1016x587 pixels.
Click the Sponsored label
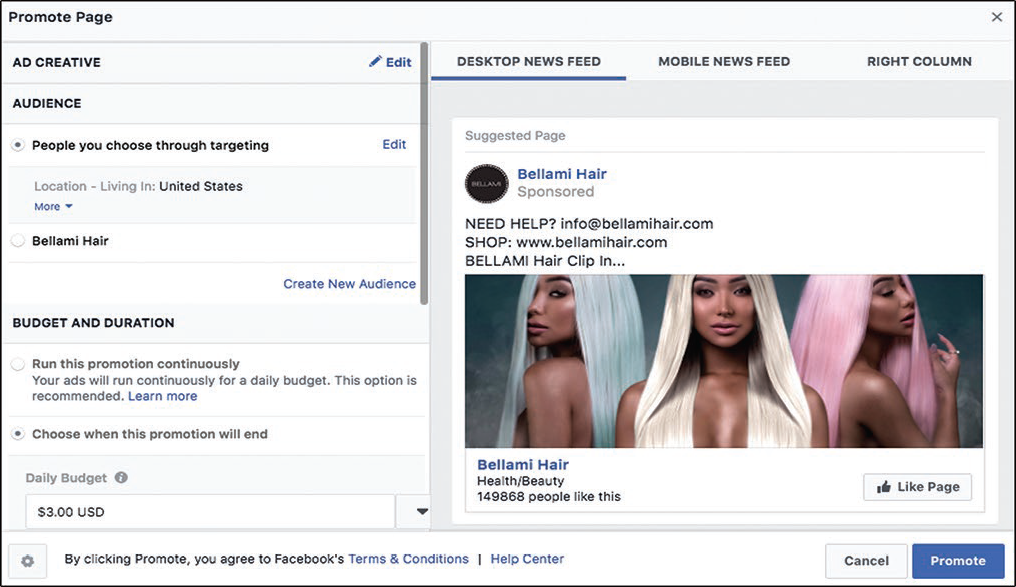pos(555,192)
